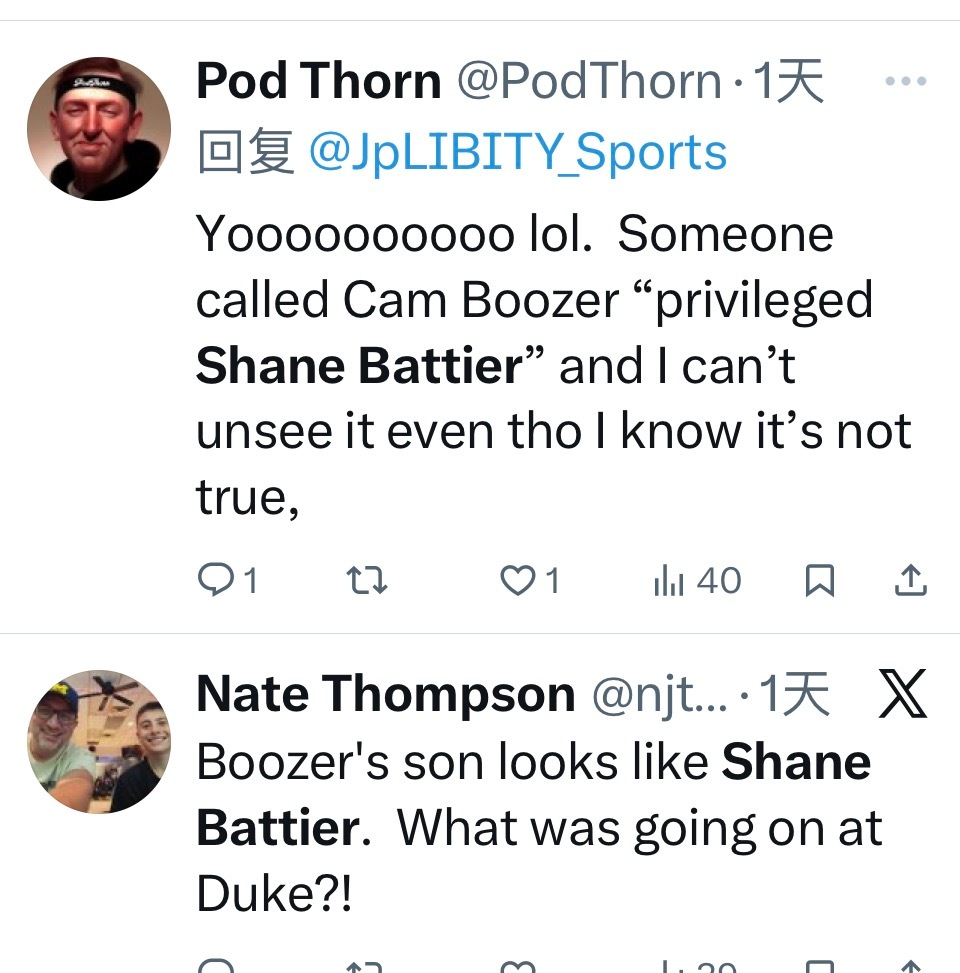This screenshot has height=973, width=960.
Task: Open more options menu on Pod Thorn's tweet
Action: click(906, 82)
